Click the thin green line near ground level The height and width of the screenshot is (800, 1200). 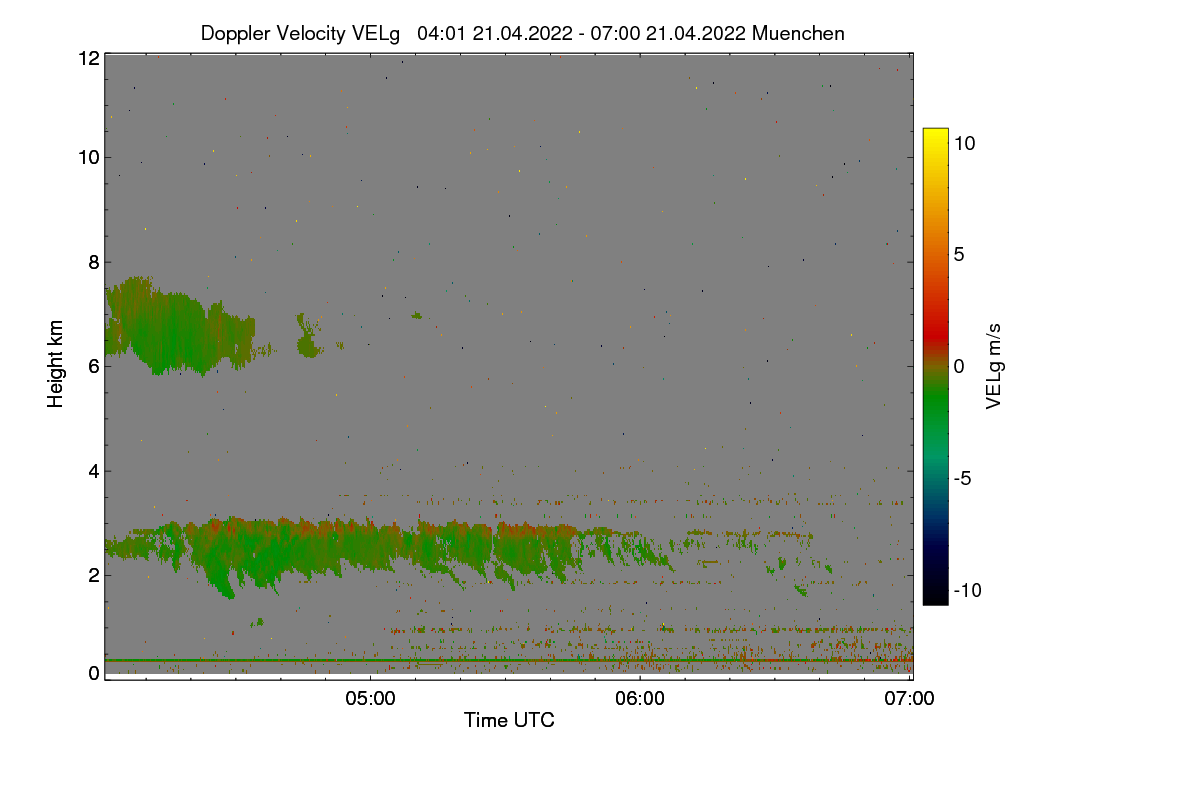pos(509,660)
